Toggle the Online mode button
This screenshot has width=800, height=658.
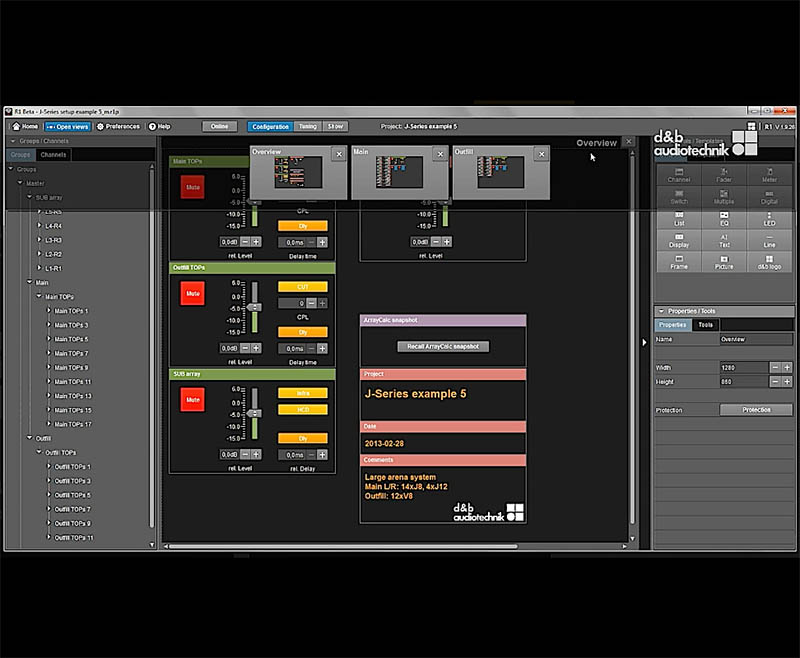[x=219, y=126]
